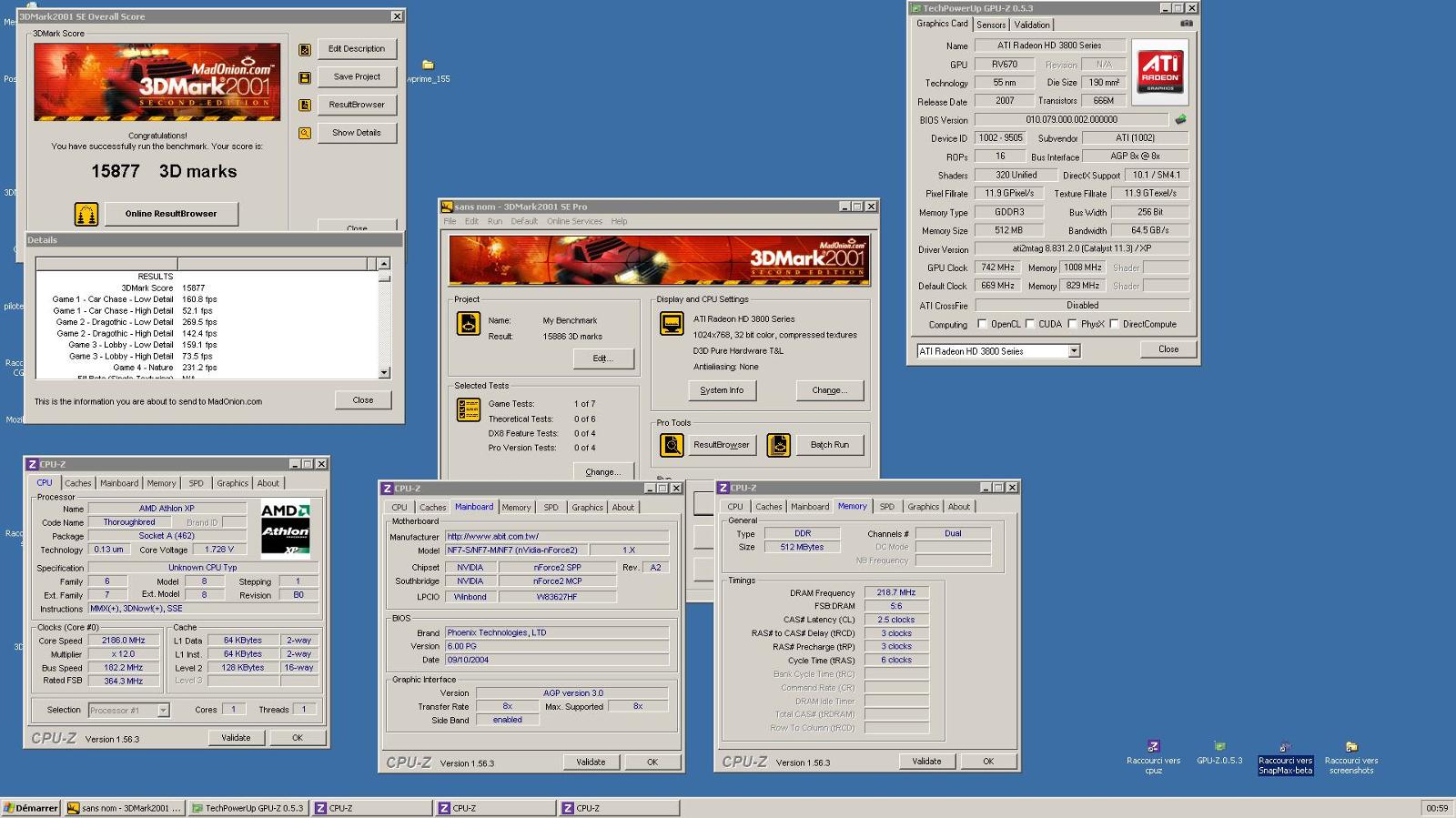Click the ResultBrowser icon in score window
The height and width of the screenshot is (818, 1456).
tap(305, 106)
